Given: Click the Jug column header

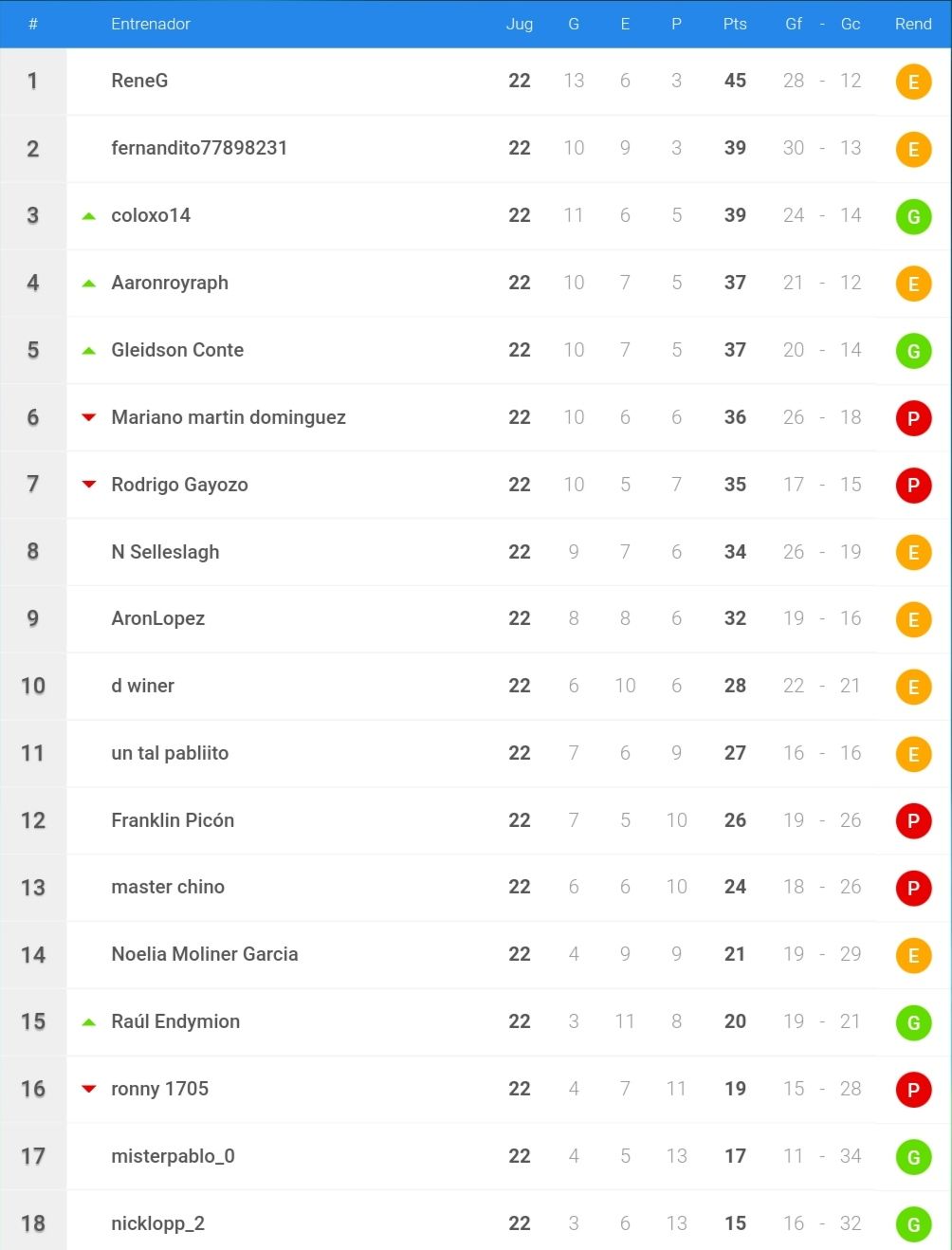Looking at the screenshot, I should click(520, 24).
